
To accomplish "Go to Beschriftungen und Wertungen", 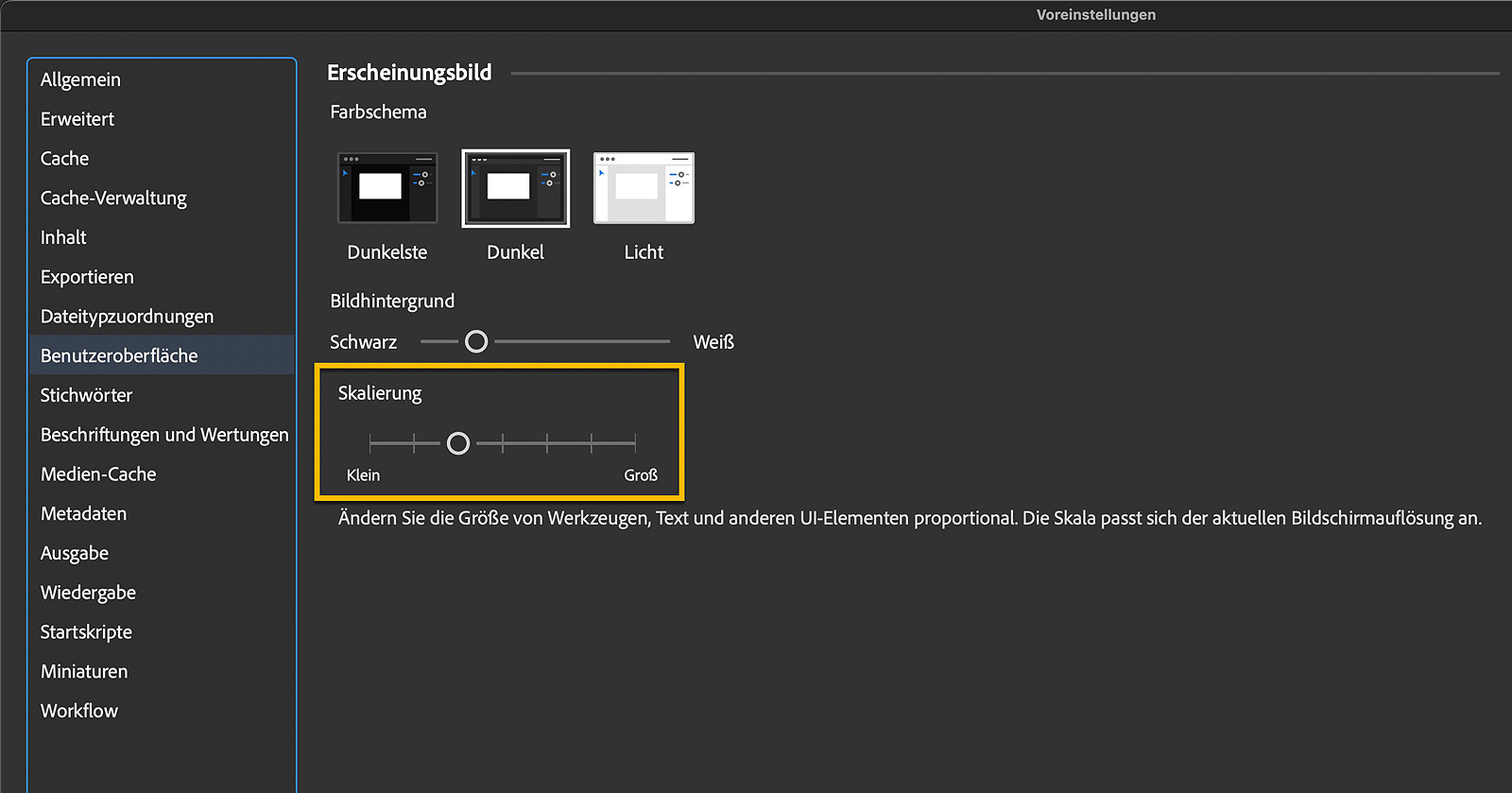I will tap(164, 435).
